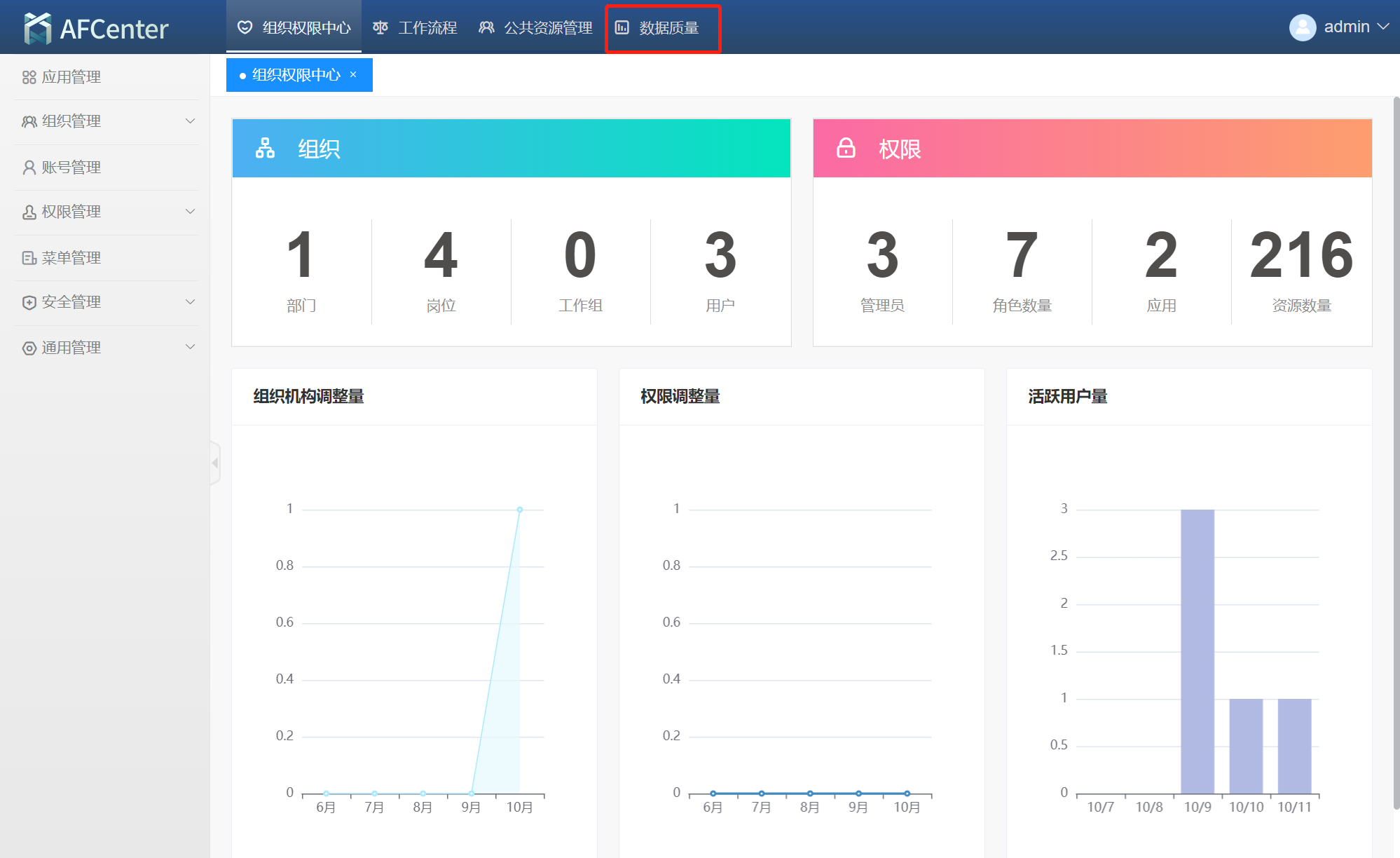Screen dimensions: 1400x858
Task: Click the 数据质量 chart icon in top bar
Action: [x=622, y=27]
